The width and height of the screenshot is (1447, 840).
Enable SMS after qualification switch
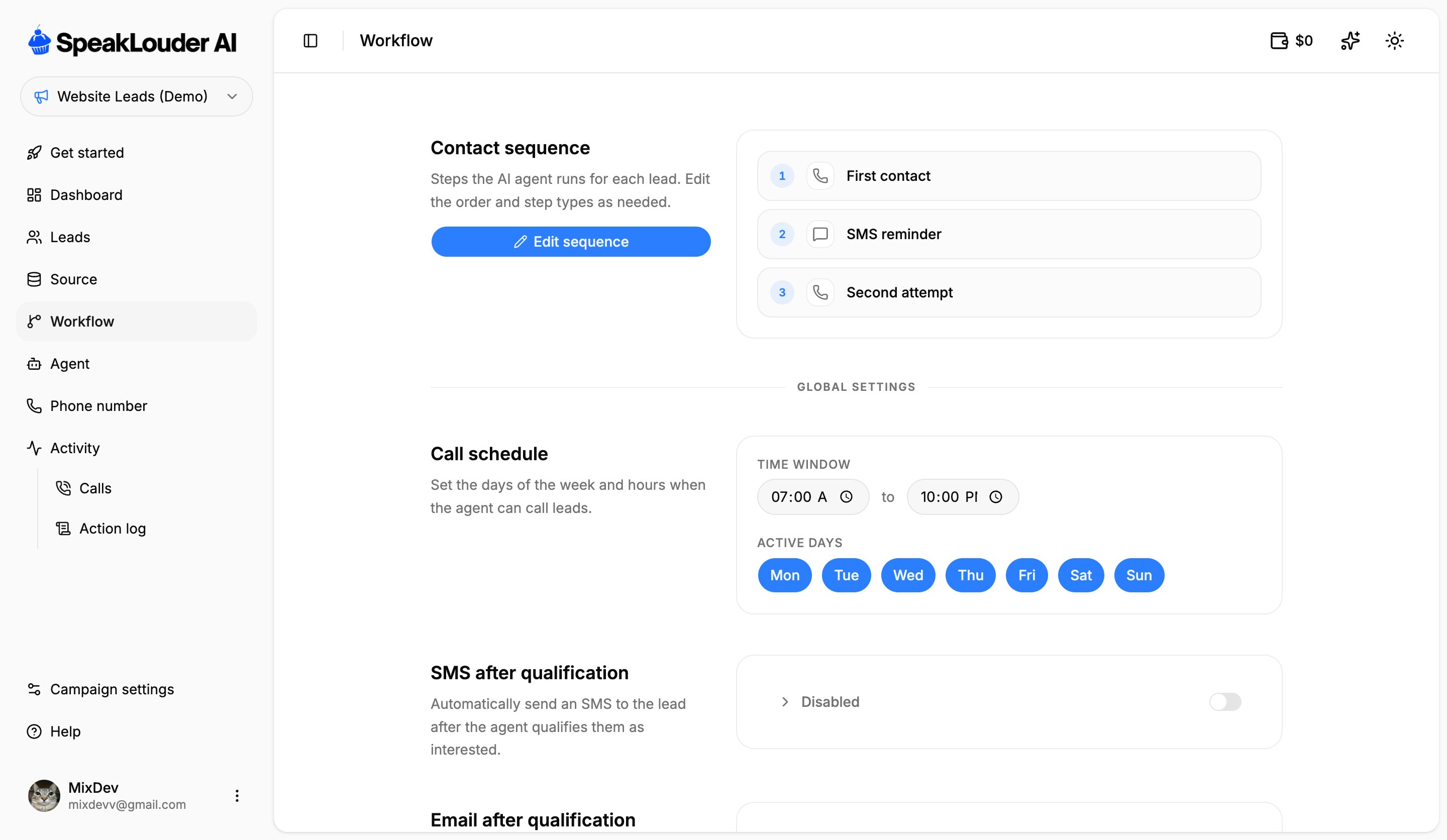pyautogui.click(x=1225, y=702)
